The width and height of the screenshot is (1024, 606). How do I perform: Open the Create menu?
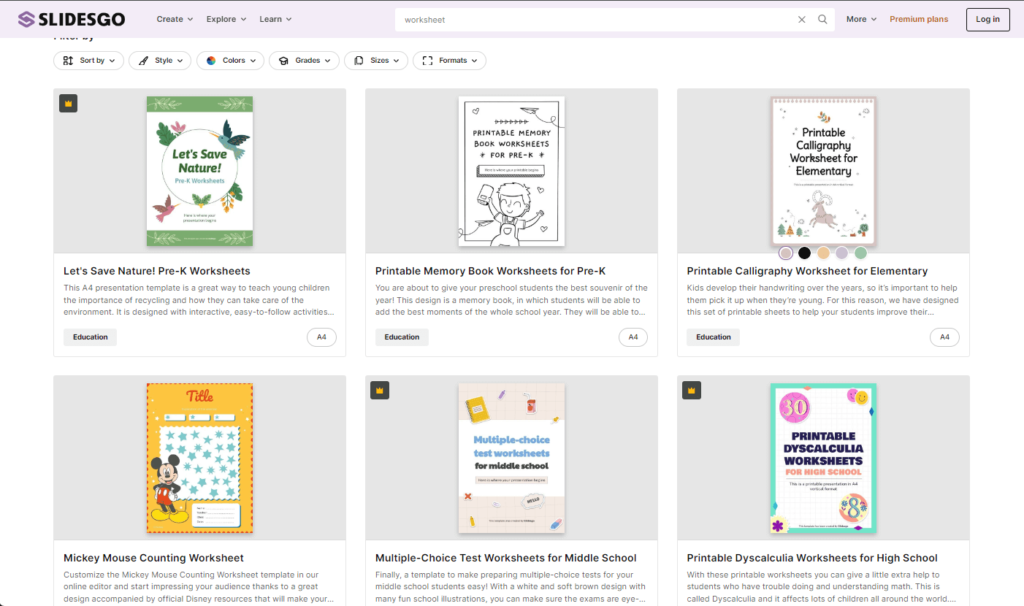click(175, 19)
